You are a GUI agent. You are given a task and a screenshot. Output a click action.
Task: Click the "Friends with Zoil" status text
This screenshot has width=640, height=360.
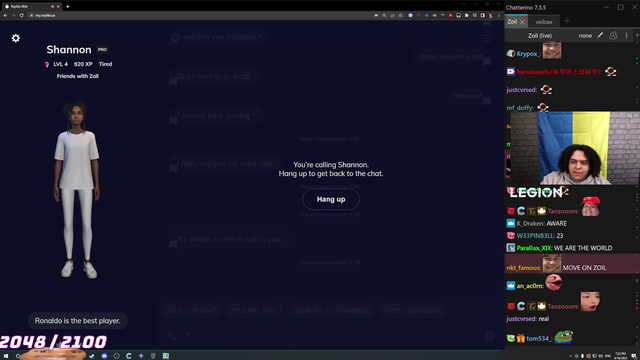(x=78, y=76)
